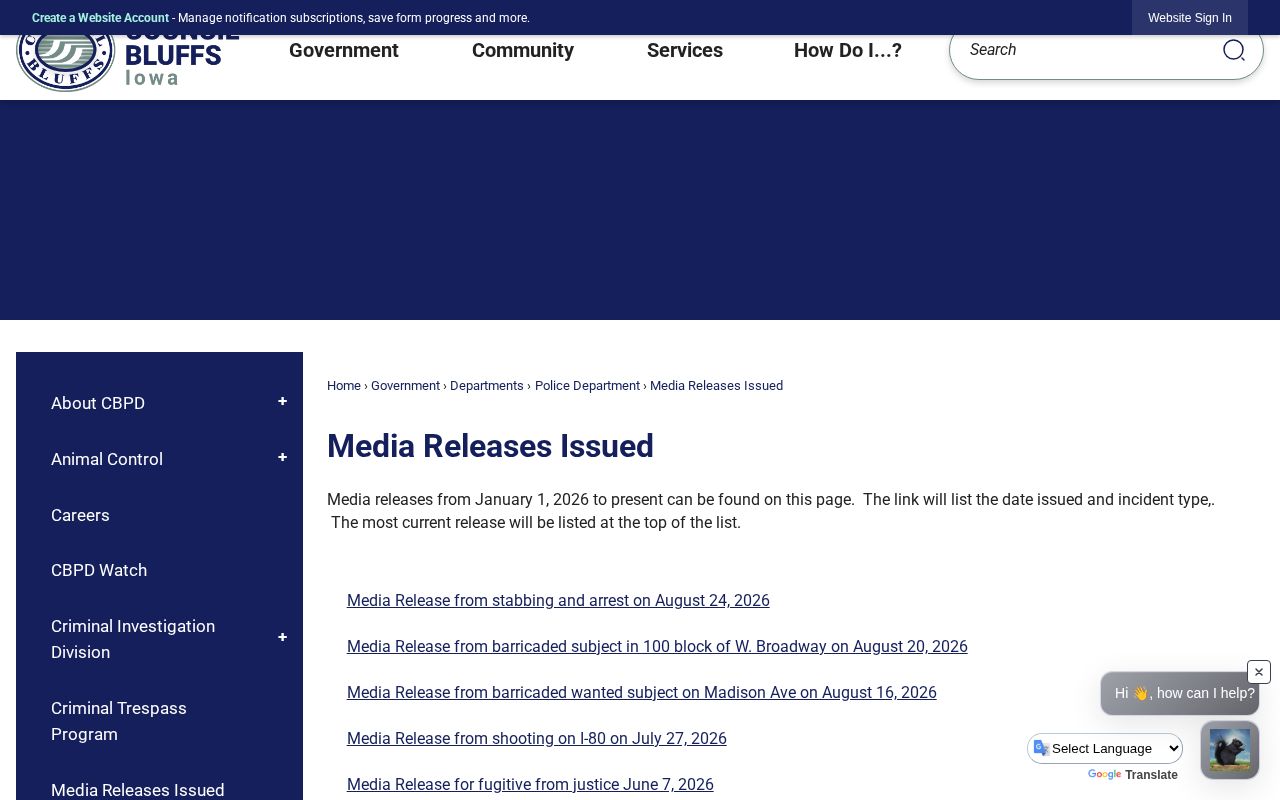Open the Services menu
This screenshot has width=1280, height=800.
pos(685,50)
